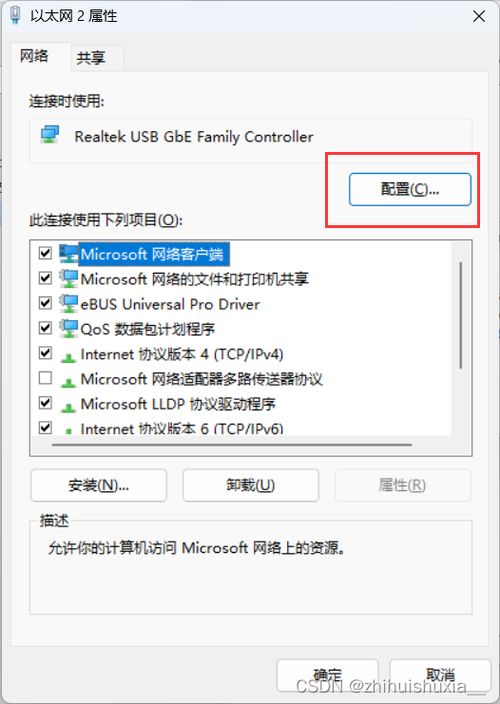Screen dimensions: 500x704
Task: Click the QoS 数据包计划程序 item icon
Action: tap(68, 329)
